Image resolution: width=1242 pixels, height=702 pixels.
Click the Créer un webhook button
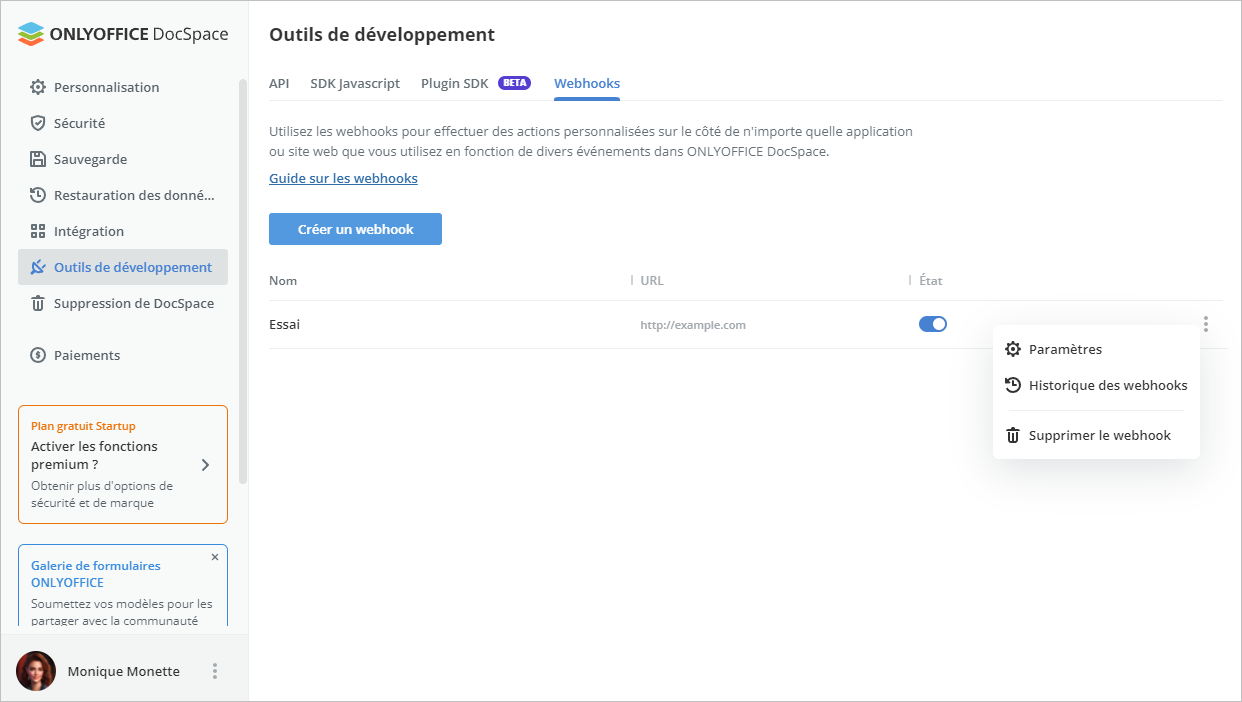pos(355,229)
